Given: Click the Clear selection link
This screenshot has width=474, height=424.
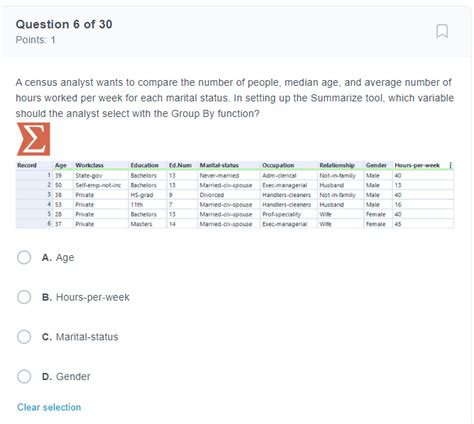Looking at the screenshot, I should [49, 407].
